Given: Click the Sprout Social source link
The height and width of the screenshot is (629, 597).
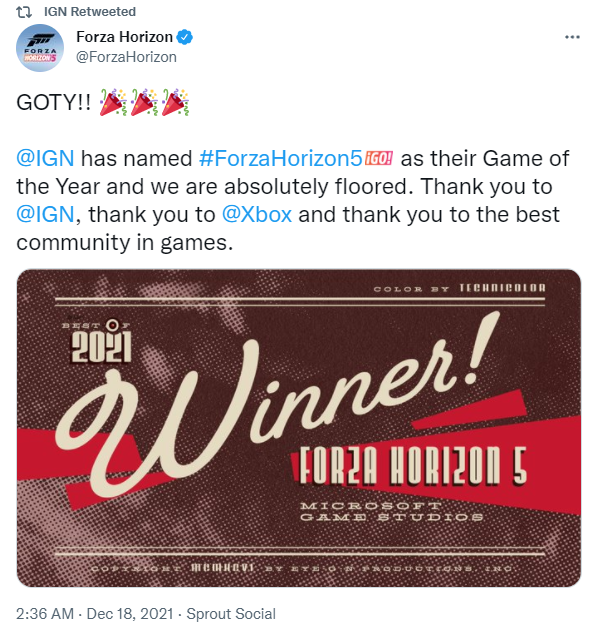Looking at the screenshot, I should point(231,614).
